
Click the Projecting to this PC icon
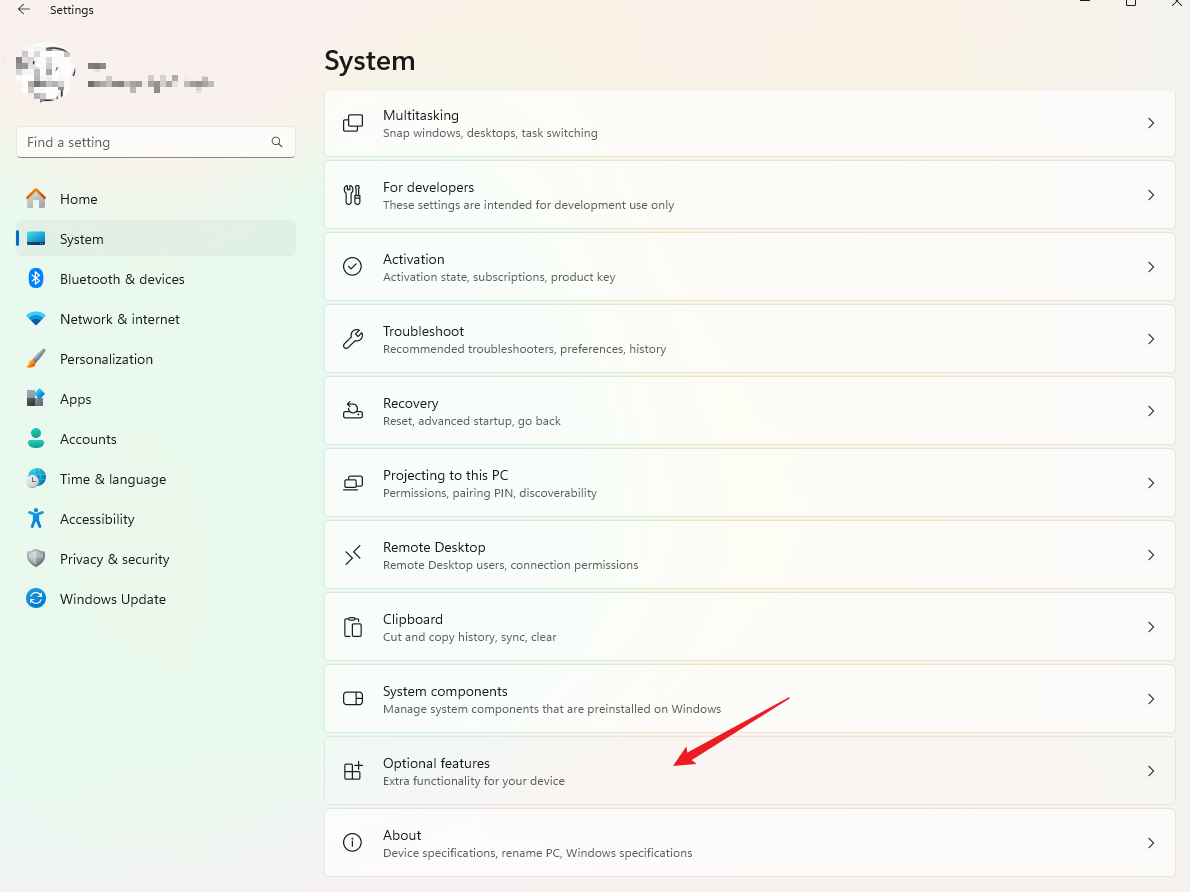353,483
